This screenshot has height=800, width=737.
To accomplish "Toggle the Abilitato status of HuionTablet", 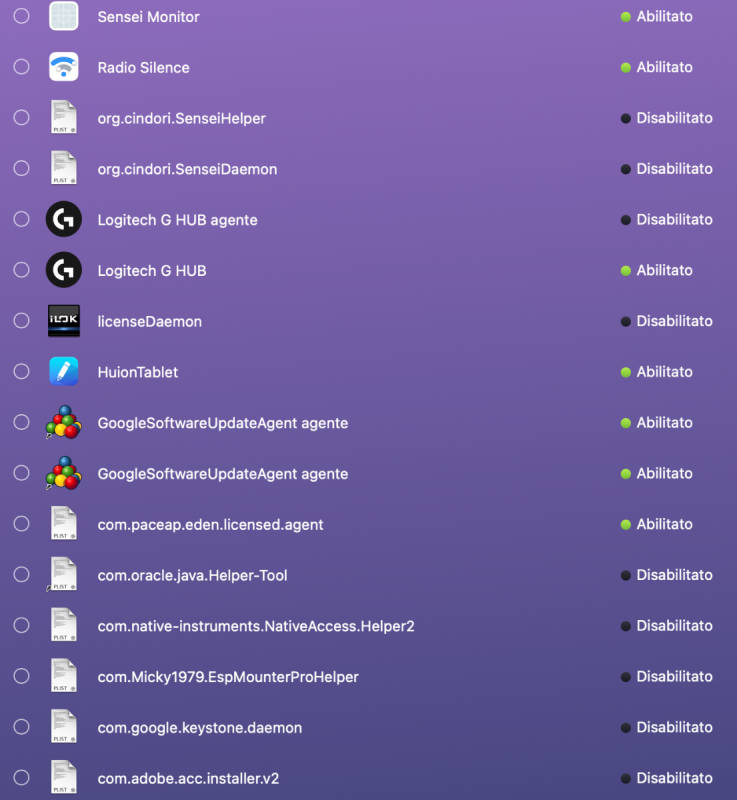I will (656, 371).
